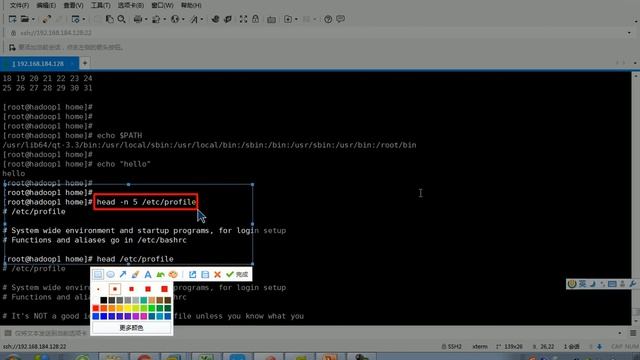The width and height of the screenshot is (640, 360).
Task: Click the help question mark icon
Action: tap(328, 19)
